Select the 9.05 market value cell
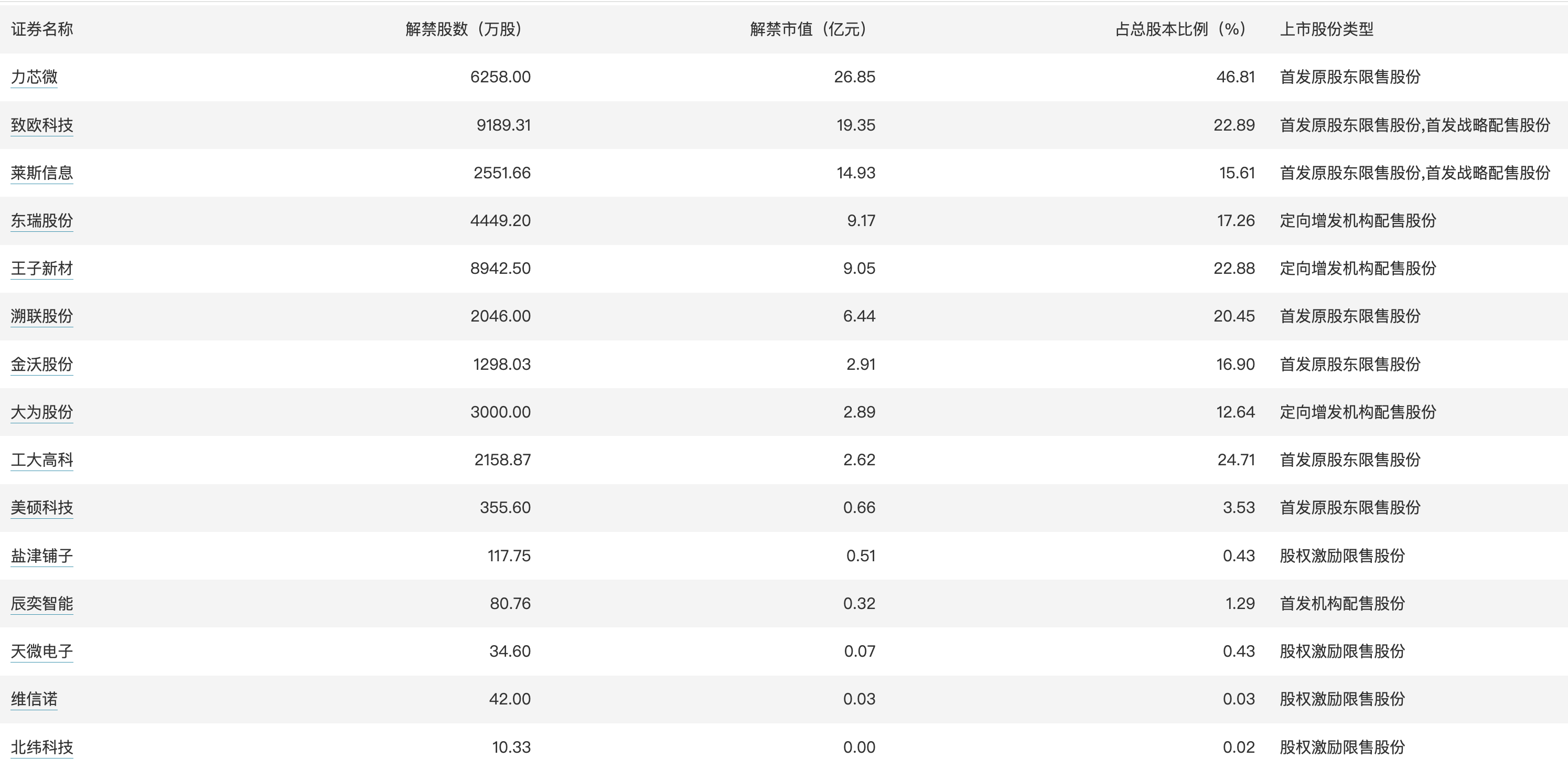This screenshot has height=769, width=1568. (x=859, y=269)
